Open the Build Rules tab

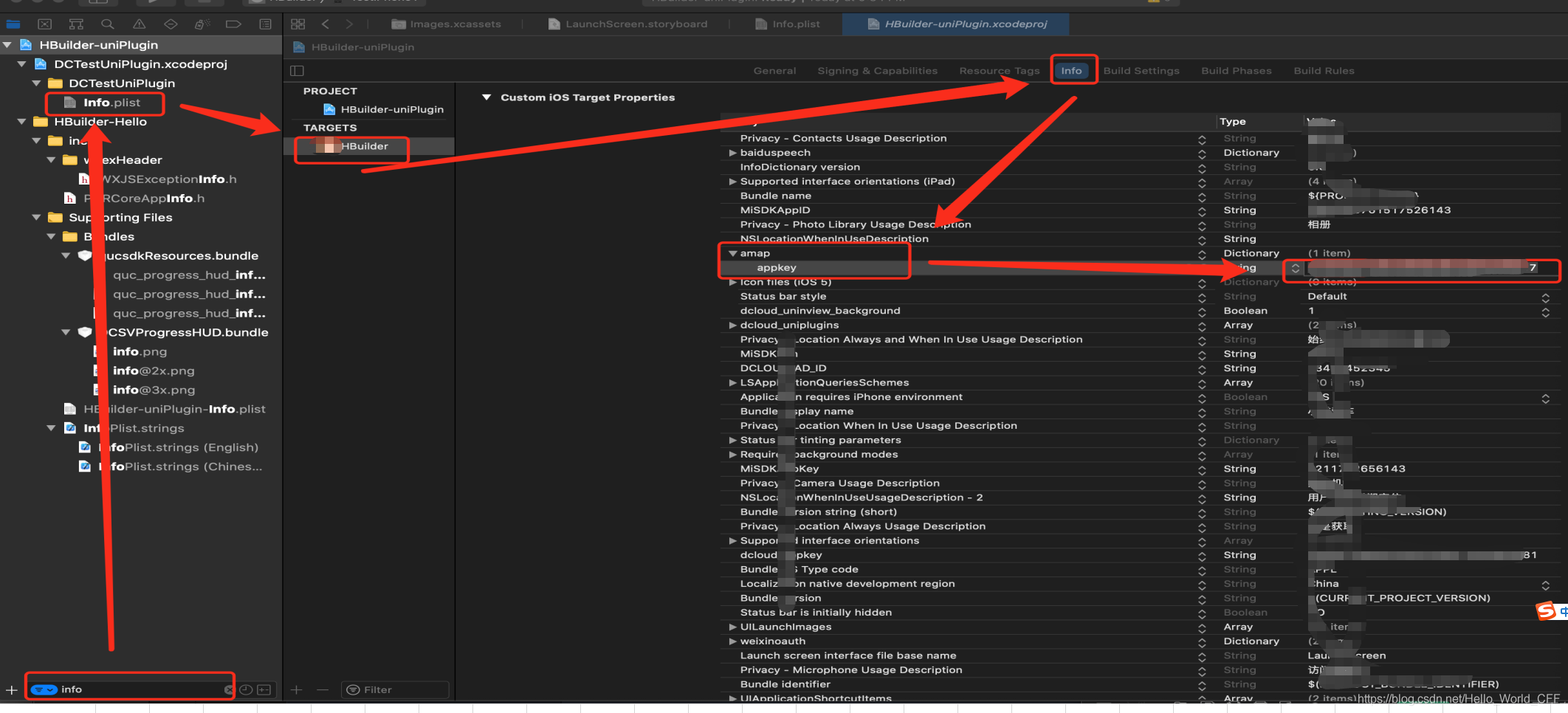pos(1324,71)
